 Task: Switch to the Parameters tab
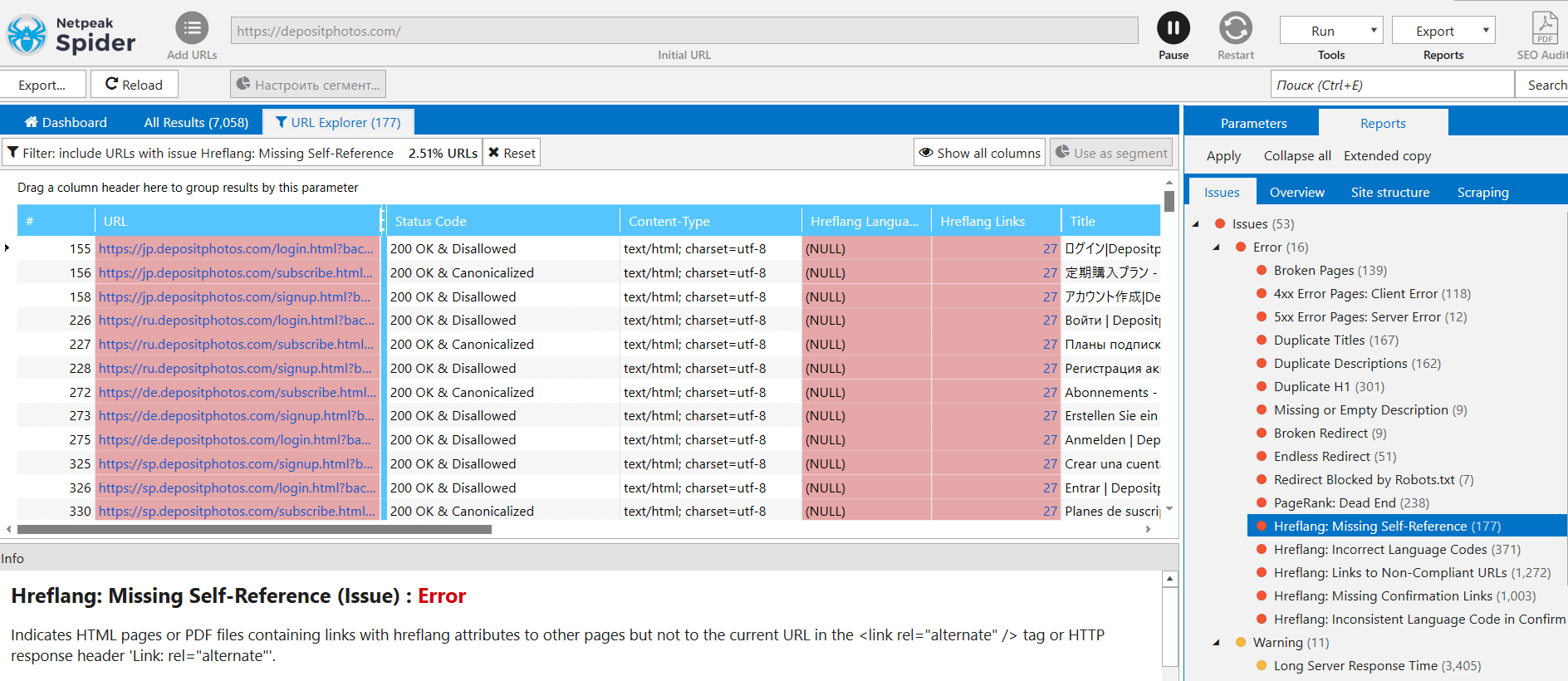(x=1253, y=123)
